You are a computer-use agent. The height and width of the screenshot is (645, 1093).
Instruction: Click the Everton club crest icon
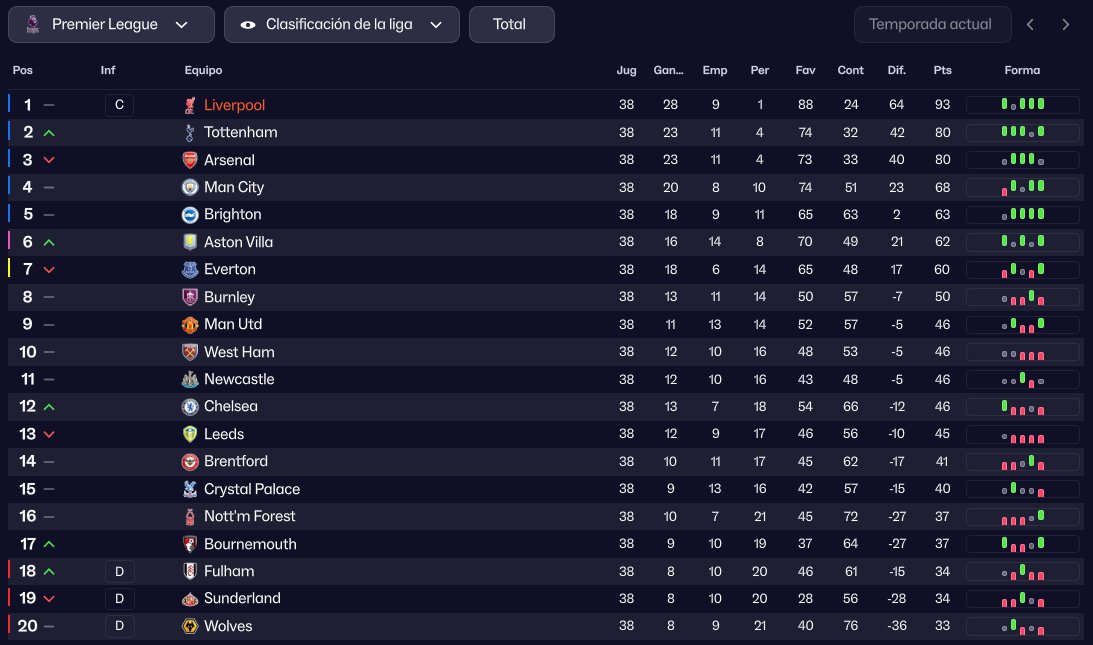coord(190,269)
